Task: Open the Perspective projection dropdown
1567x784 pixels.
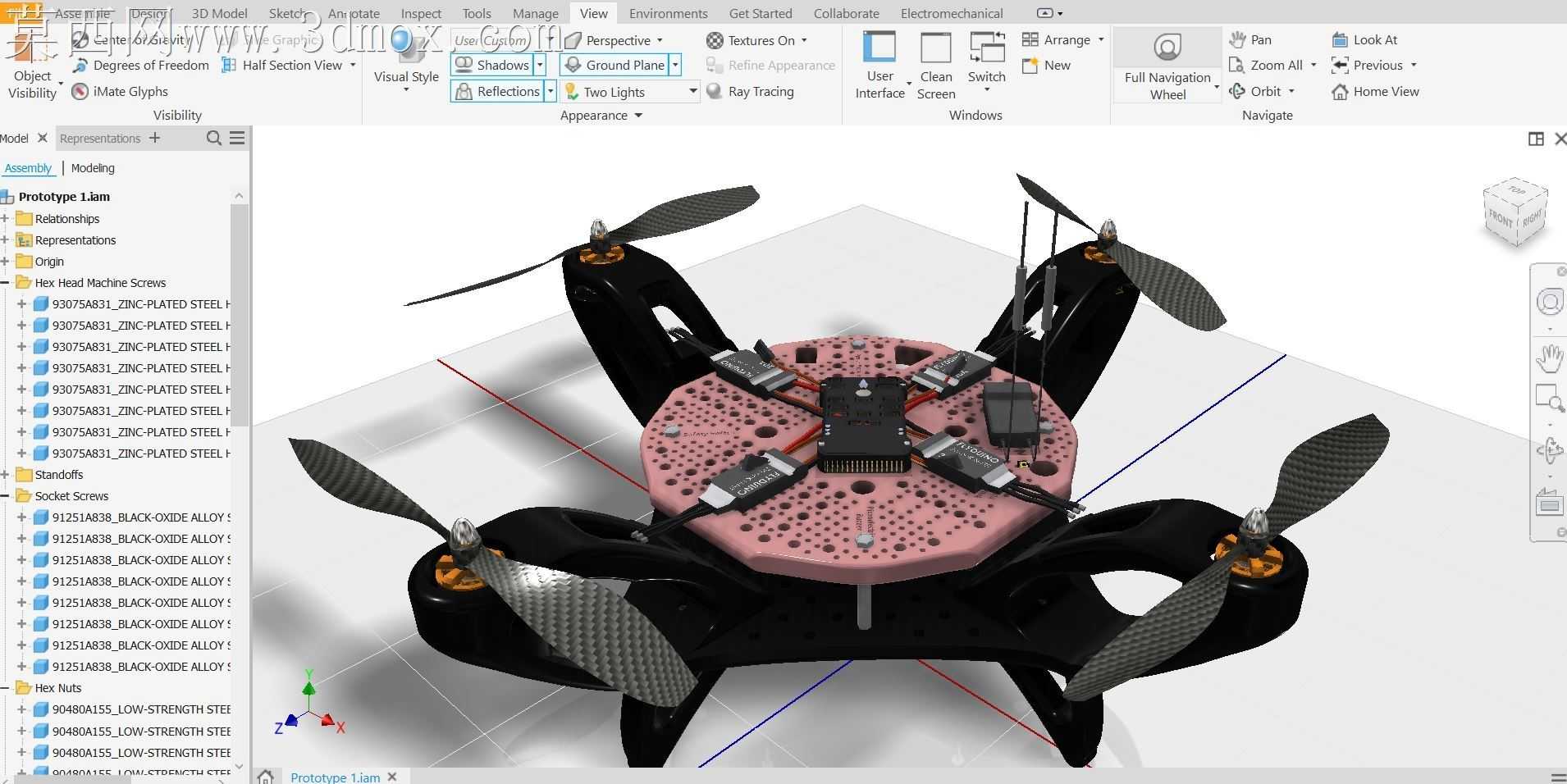Action: [660, 40]
